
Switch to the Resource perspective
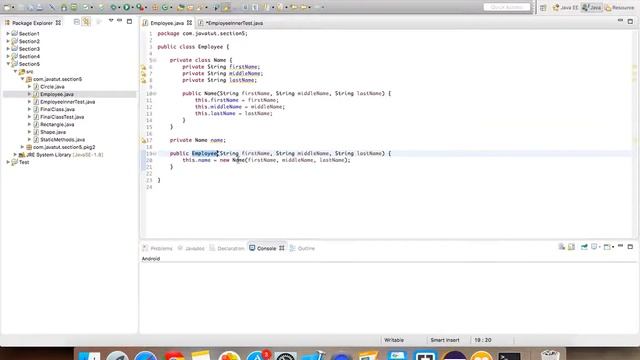click(620, 8)
